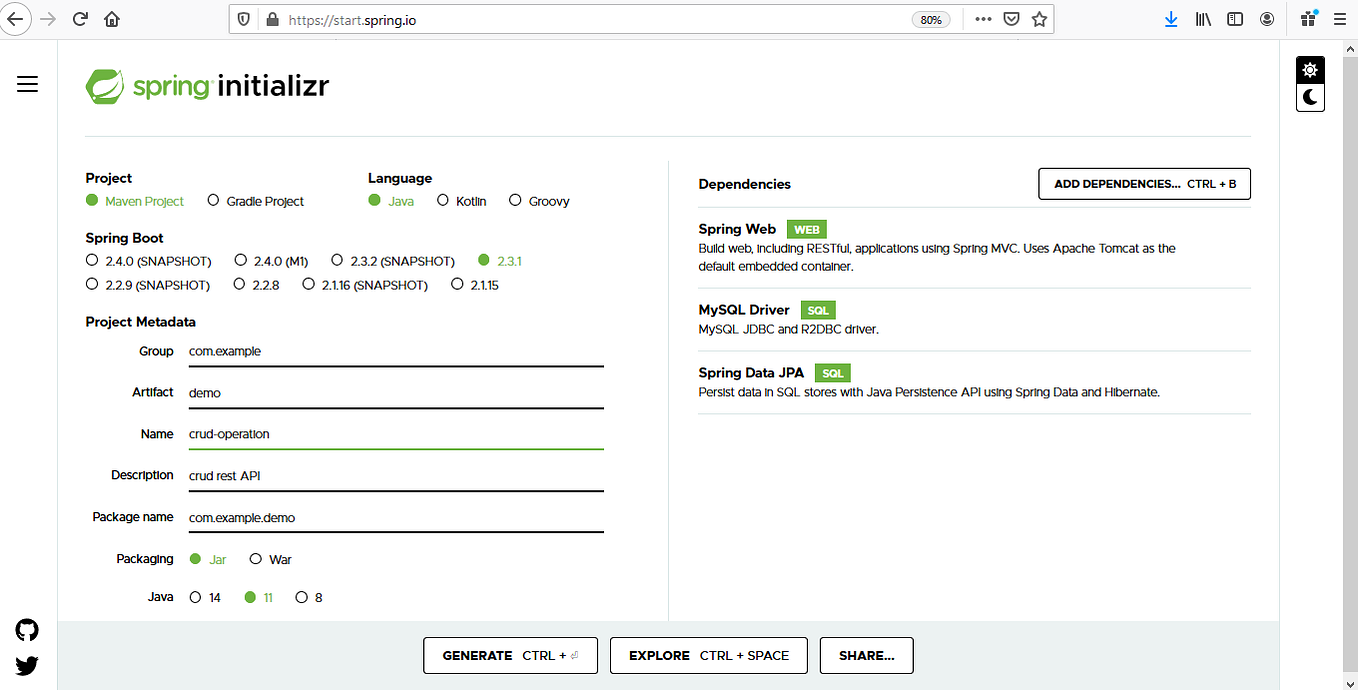1358x690 pixels.
Task: Open the site navigation hamburger menu
Action: (x=27, y=84)
